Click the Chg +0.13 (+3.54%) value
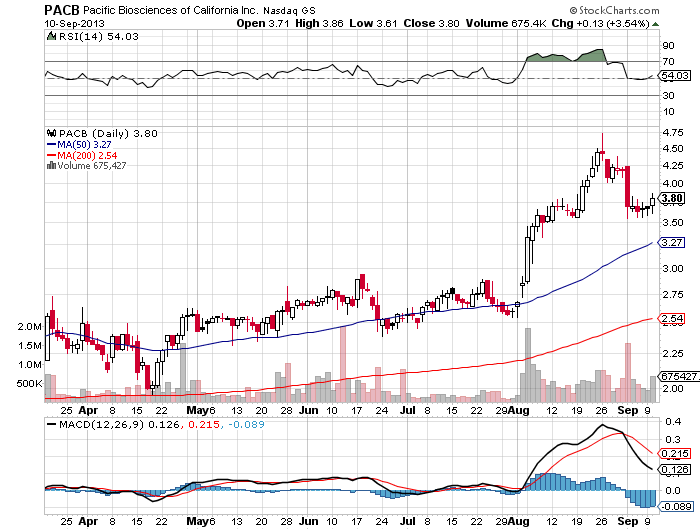This screenshot has width=700, height=530. coord(600,24)
